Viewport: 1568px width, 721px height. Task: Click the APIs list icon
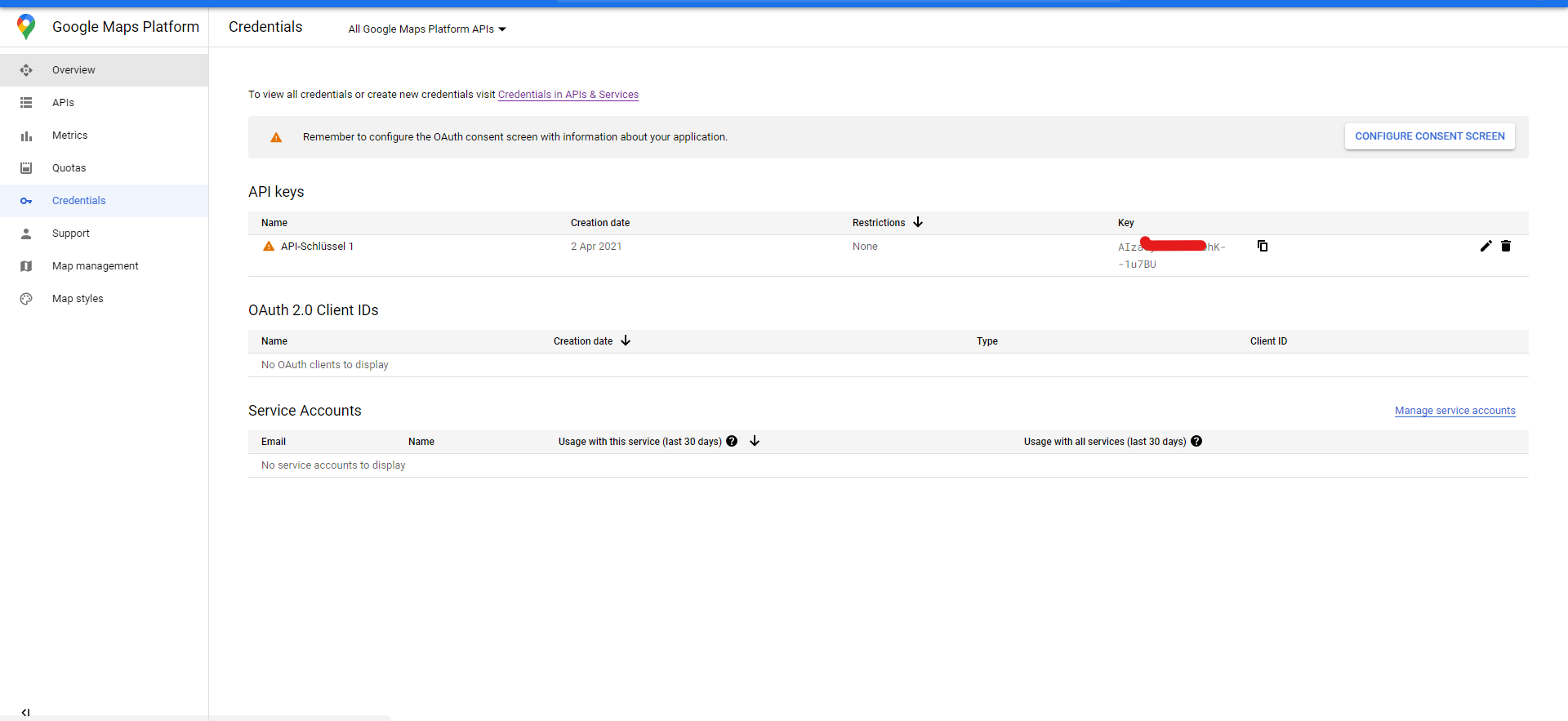click(26, 103)
